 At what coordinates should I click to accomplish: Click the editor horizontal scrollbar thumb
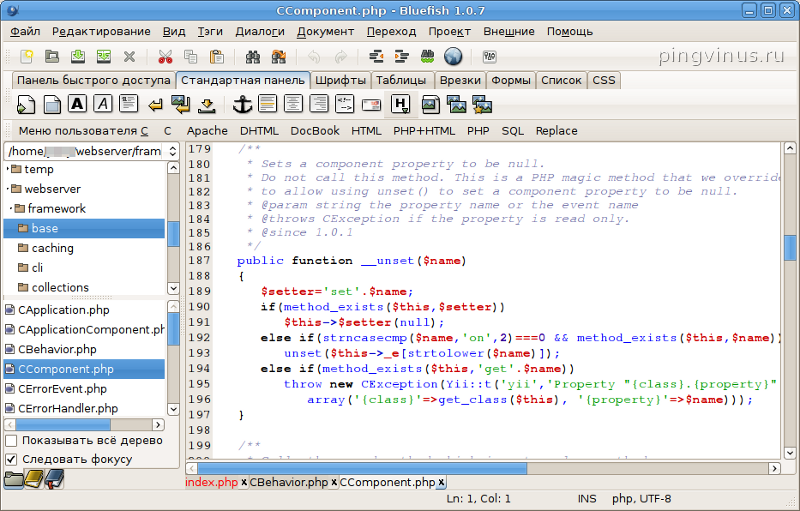tap(362, 468)
